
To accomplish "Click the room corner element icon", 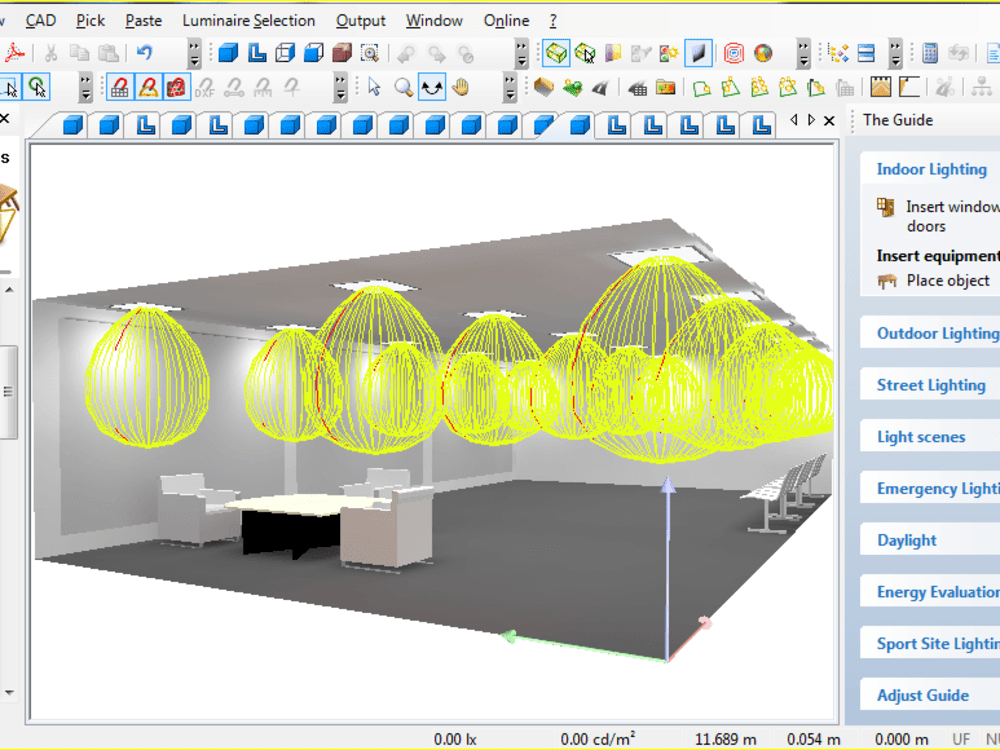I will (909, 87).
